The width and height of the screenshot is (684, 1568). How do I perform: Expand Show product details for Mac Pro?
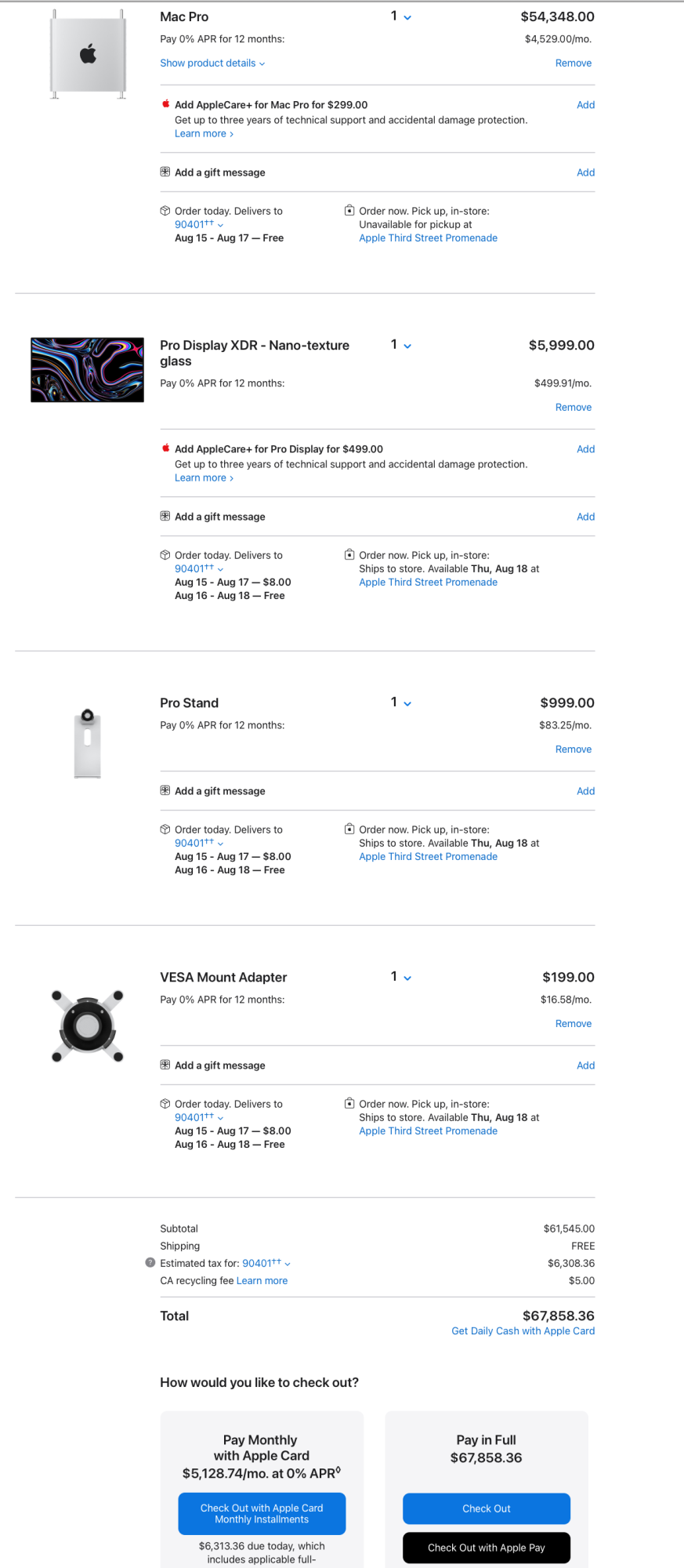(212, 64)
